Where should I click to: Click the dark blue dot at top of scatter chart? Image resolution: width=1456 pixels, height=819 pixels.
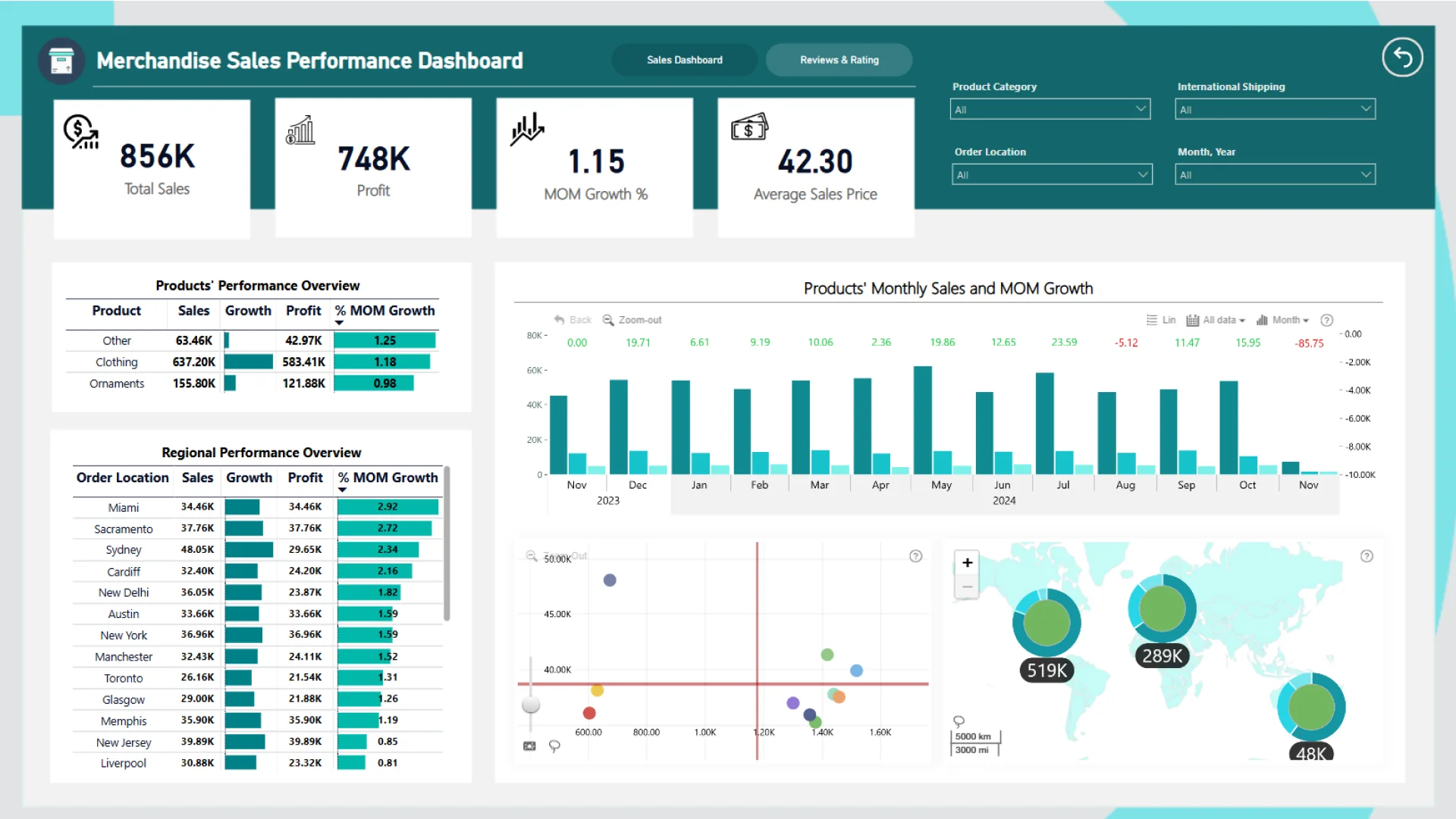point(610,580)
